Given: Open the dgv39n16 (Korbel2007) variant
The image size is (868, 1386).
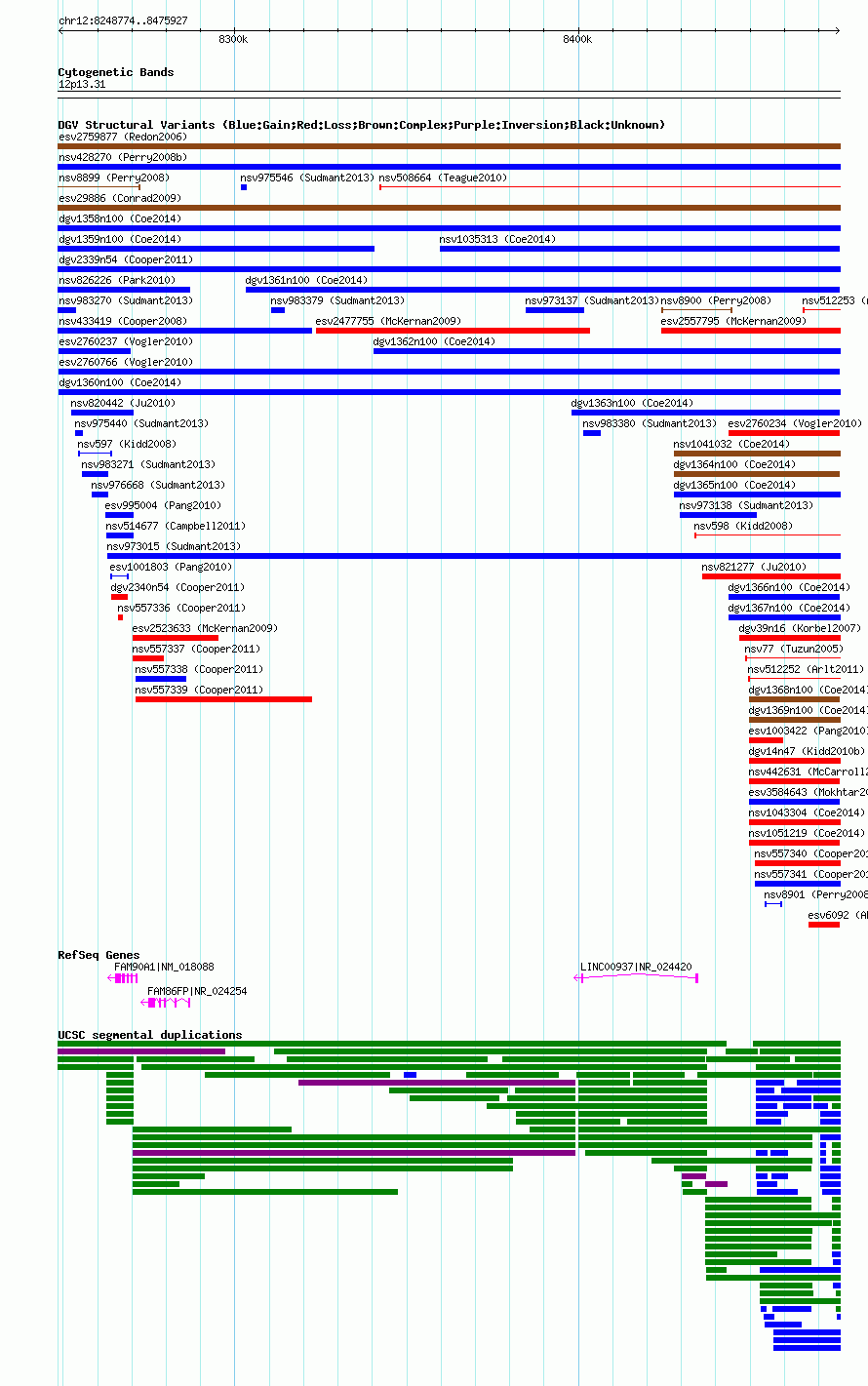Looking at the screenshot, I should coord(800,628).
